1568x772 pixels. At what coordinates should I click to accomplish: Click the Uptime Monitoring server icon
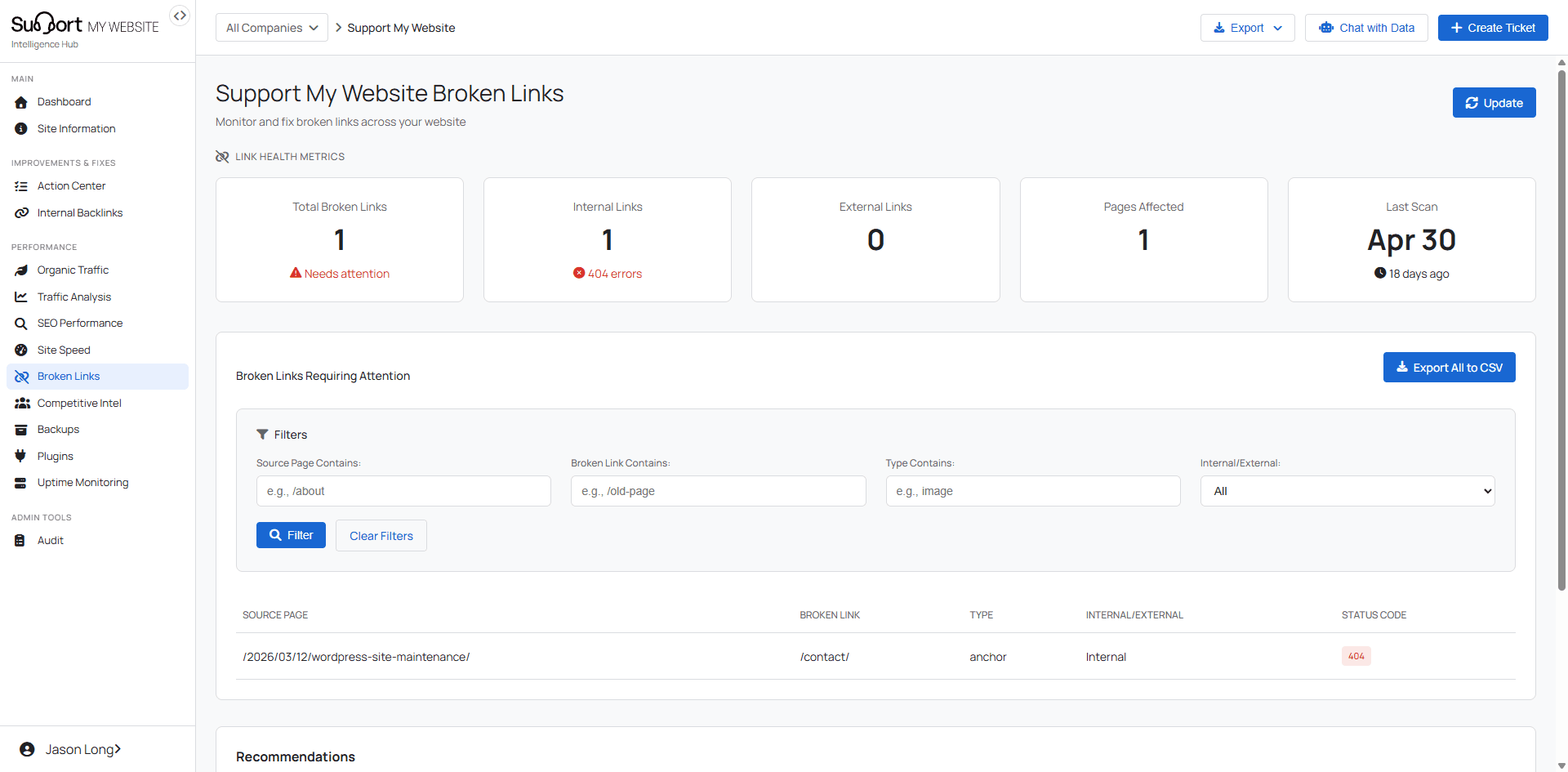coord(21,483)
